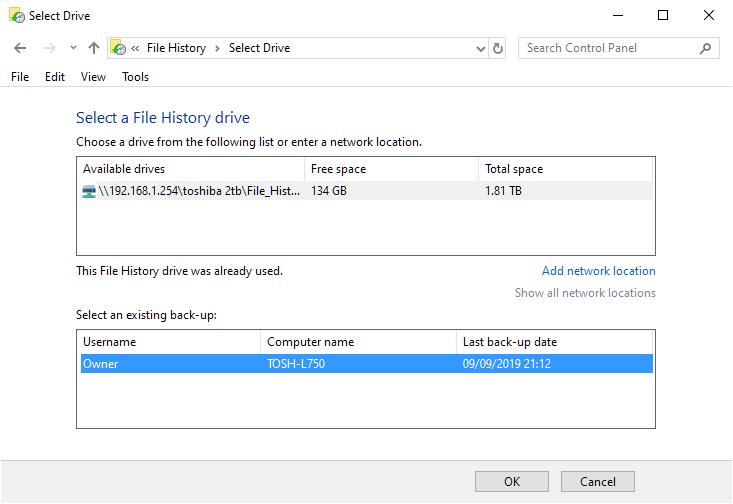Image resolution: width=733 pixels, height=504 pixels.
Task: Open the Tools menu
Action: coord(136,77)
